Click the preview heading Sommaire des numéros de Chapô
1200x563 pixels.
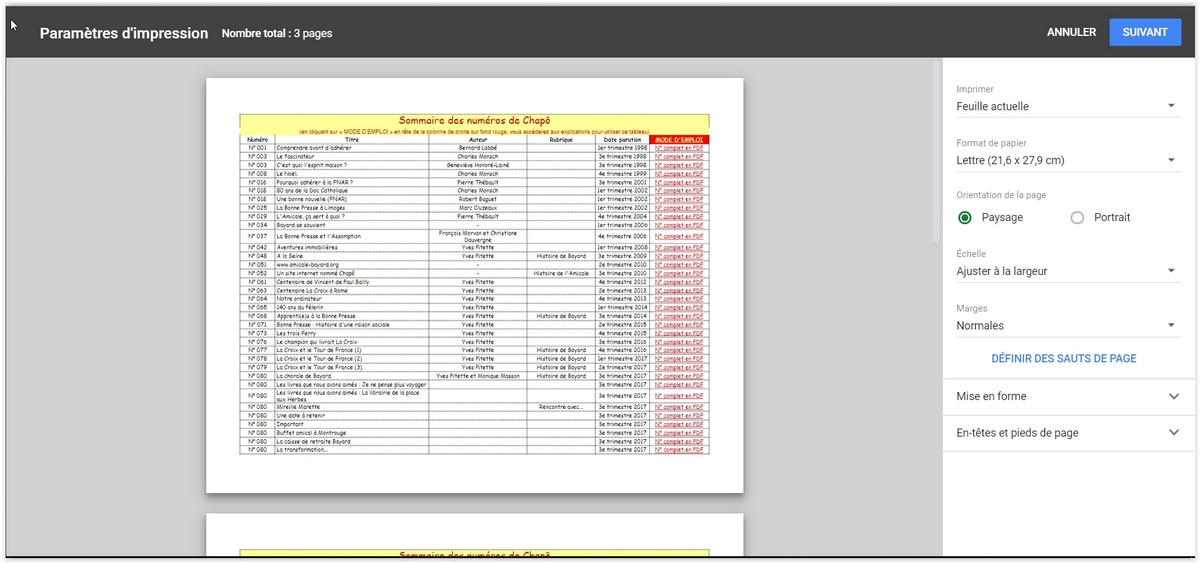(x=475, y=120)
